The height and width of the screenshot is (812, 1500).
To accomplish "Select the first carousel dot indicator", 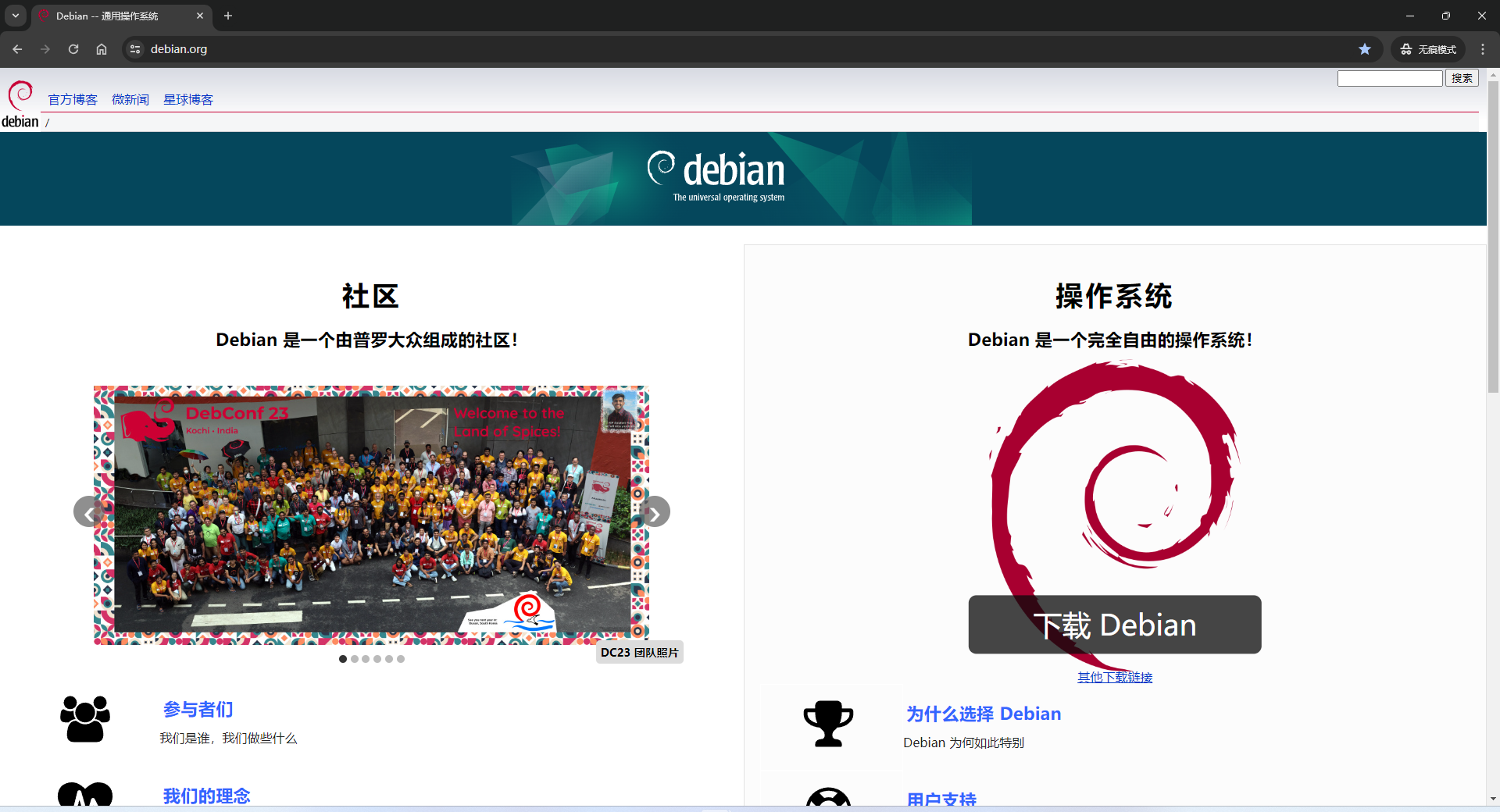I will click(x=343, y=659).
